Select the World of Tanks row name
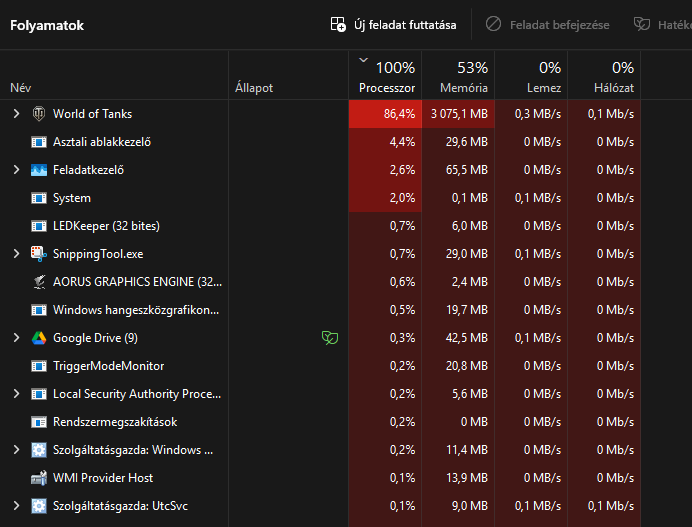Viewport: 692px width, 527px height. (x=92, y=114)
